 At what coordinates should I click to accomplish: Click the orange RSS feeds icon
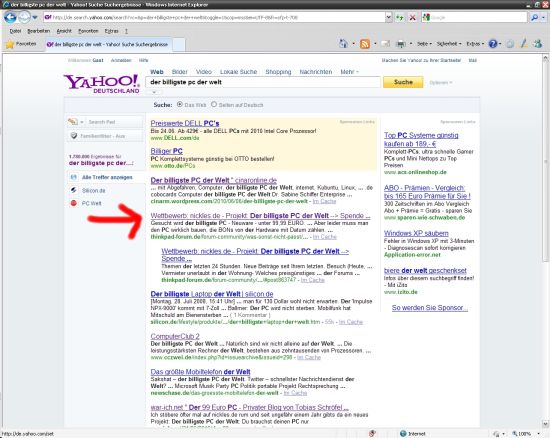click(x=365, y=44)
